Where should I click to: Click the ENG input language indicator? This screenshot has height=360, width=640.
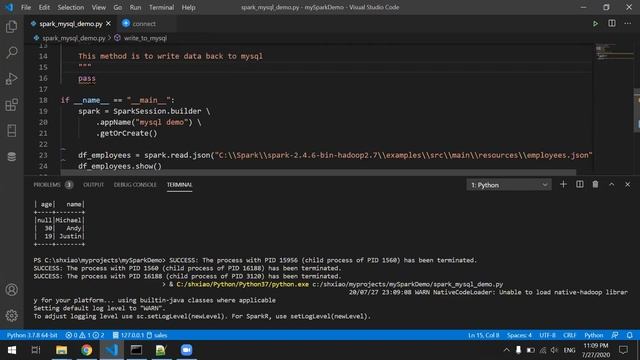point(569,350)
